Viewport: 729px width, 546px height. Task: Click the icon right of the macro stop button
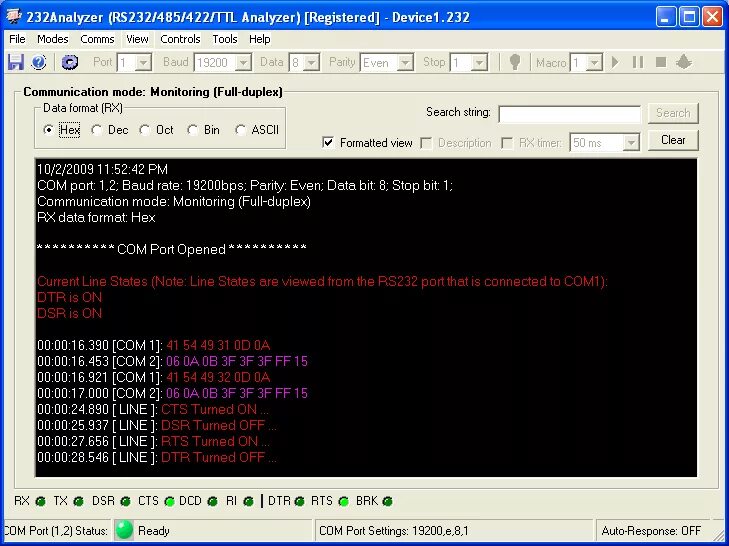[x=684, y=62]
